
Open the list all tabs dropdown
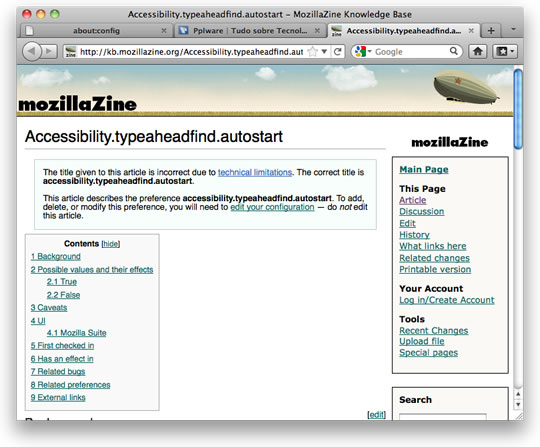513,30
